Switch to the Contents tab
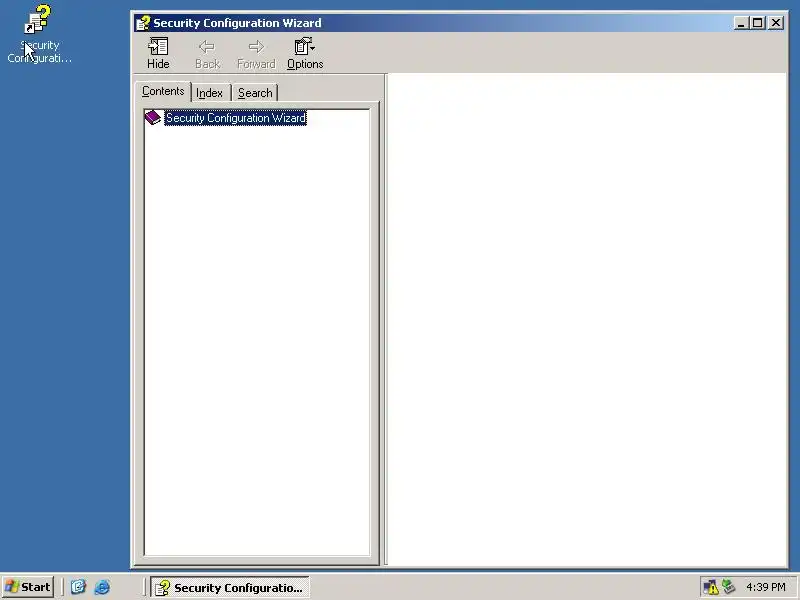Image resolution: width=800 pixels, height=600 pixels. [163, 91]
